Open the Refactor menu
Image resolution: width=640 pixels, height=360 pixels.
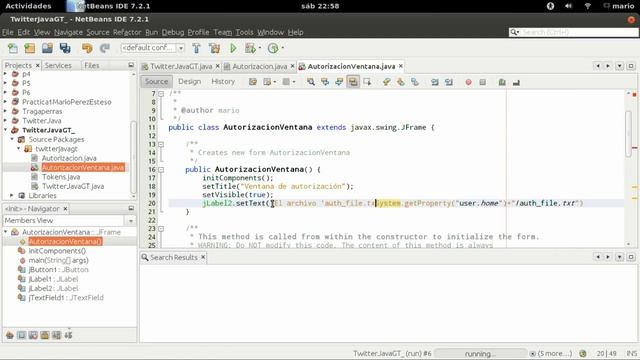click(127, 32)
